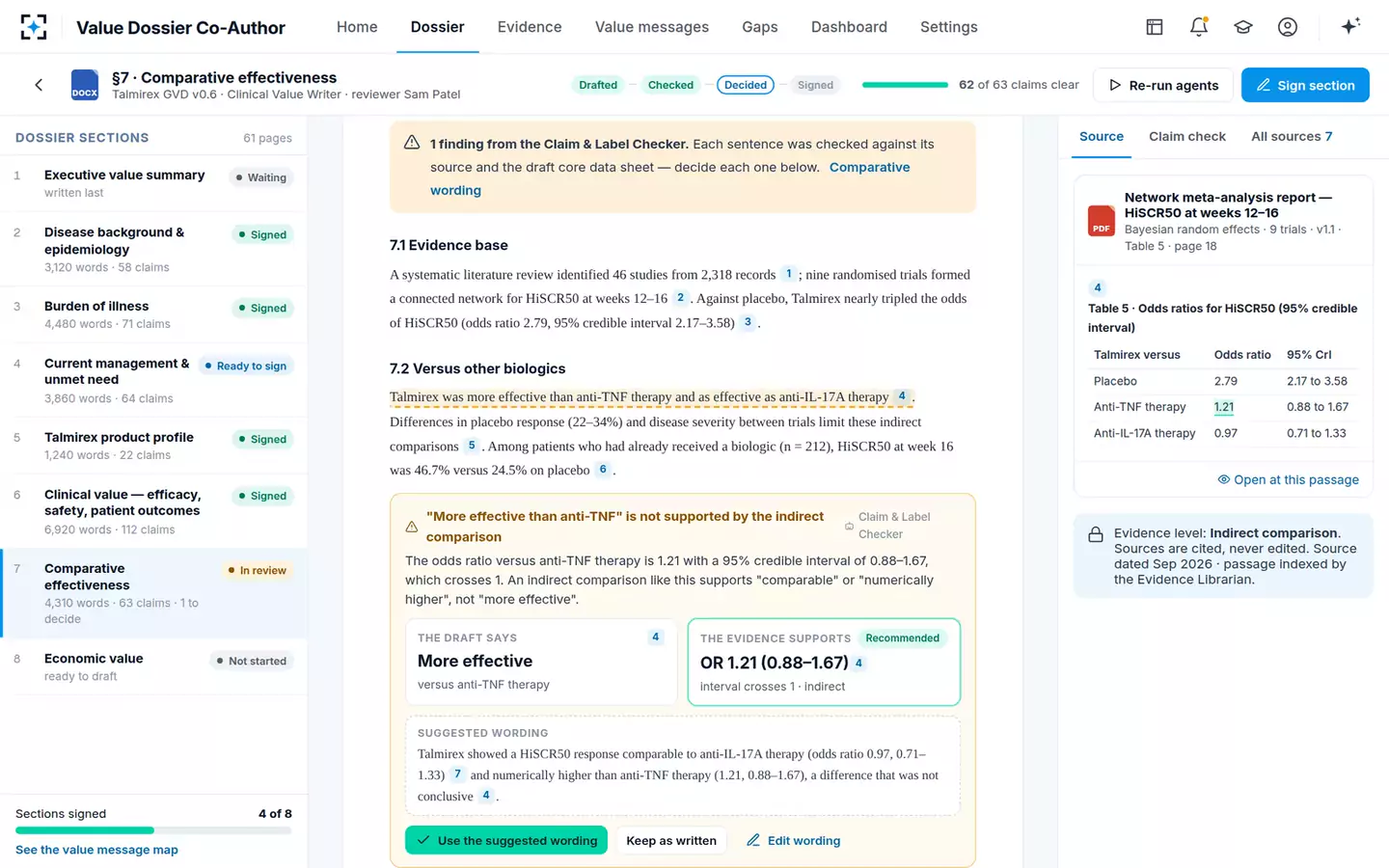Click the warning triangle in the finding banner
Image resolution: width=1389 pixels, height=868 pixels.
click(412, 143)
